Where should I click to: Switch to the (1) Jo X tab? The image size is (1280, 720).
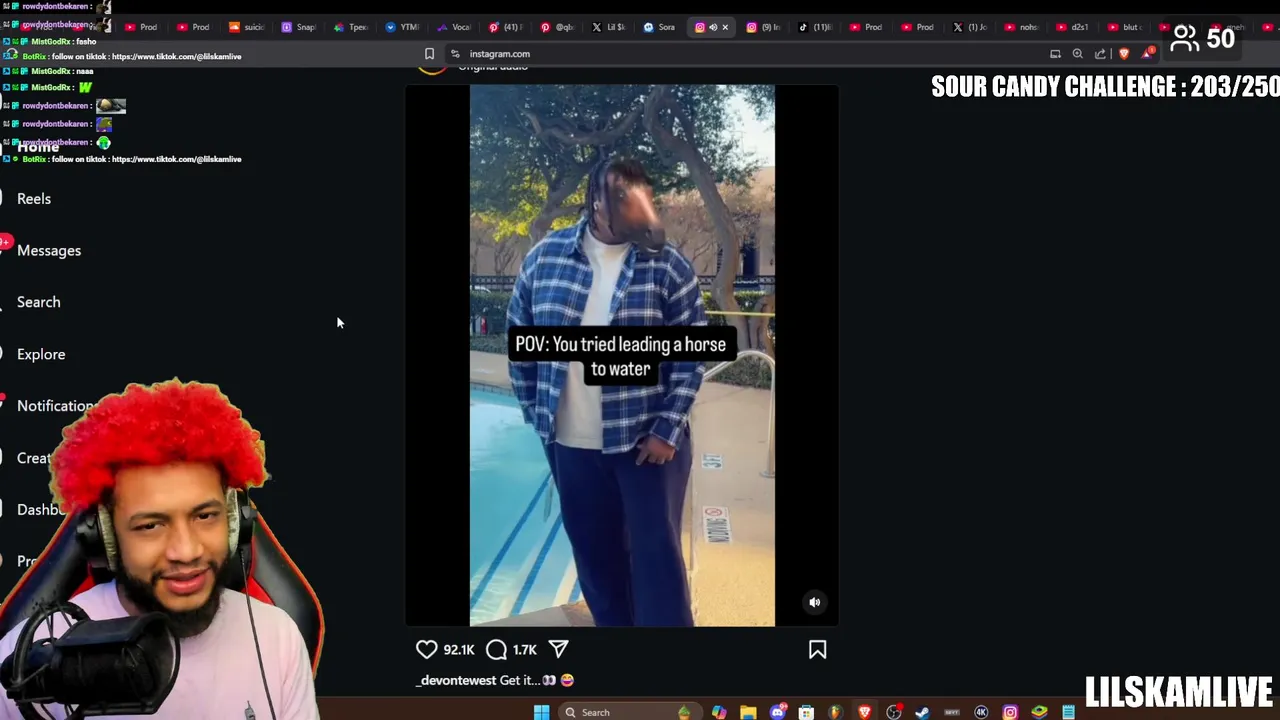click(969, 27)
